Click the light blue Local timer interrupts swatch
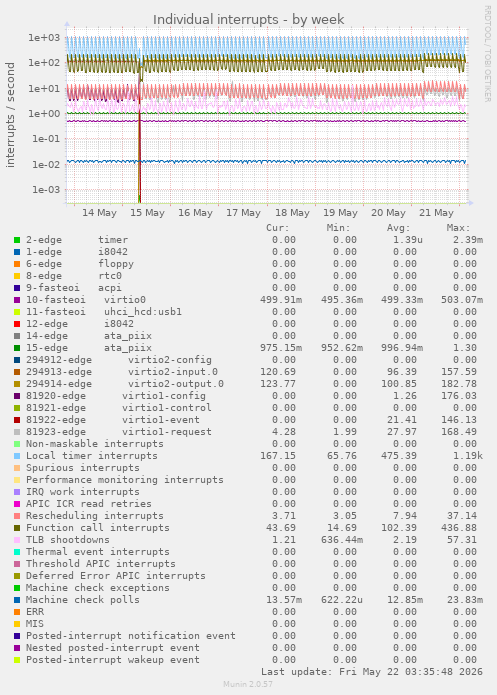 pyautogui.click(x=17, y=456)
